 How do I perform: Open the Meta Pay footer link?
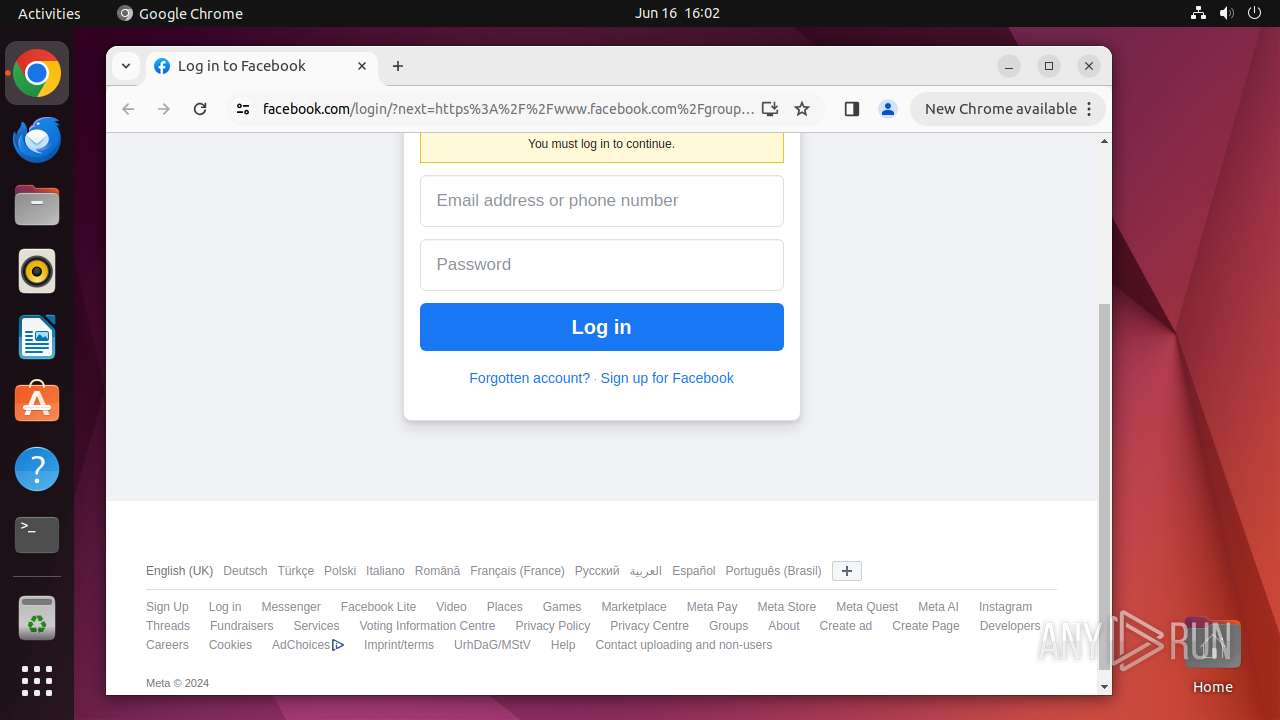[712, 607]
